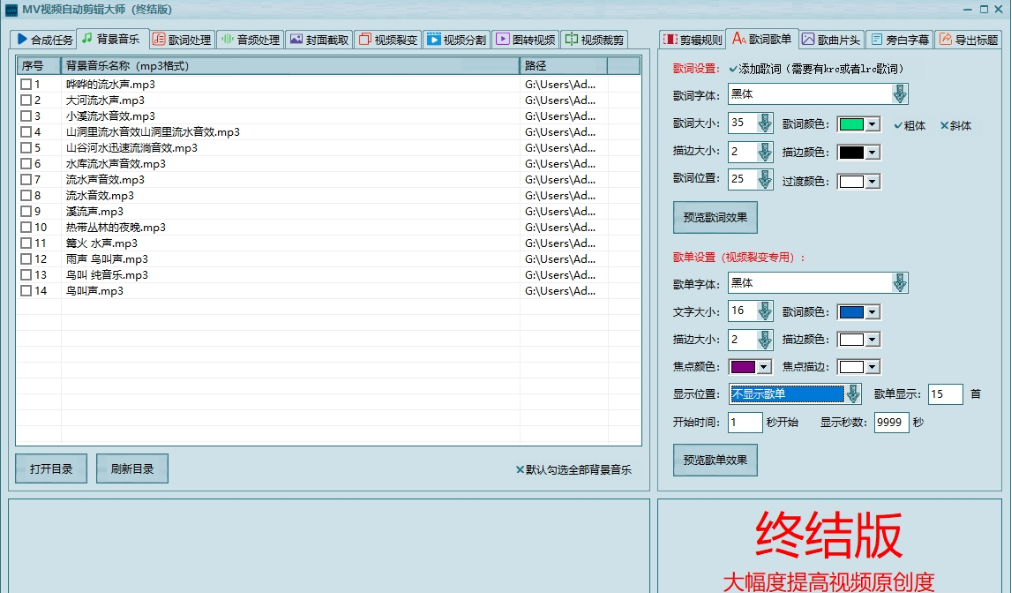Open the 封面截取 (cover capture) tool

pyautogui.click(x=317, y=40)
